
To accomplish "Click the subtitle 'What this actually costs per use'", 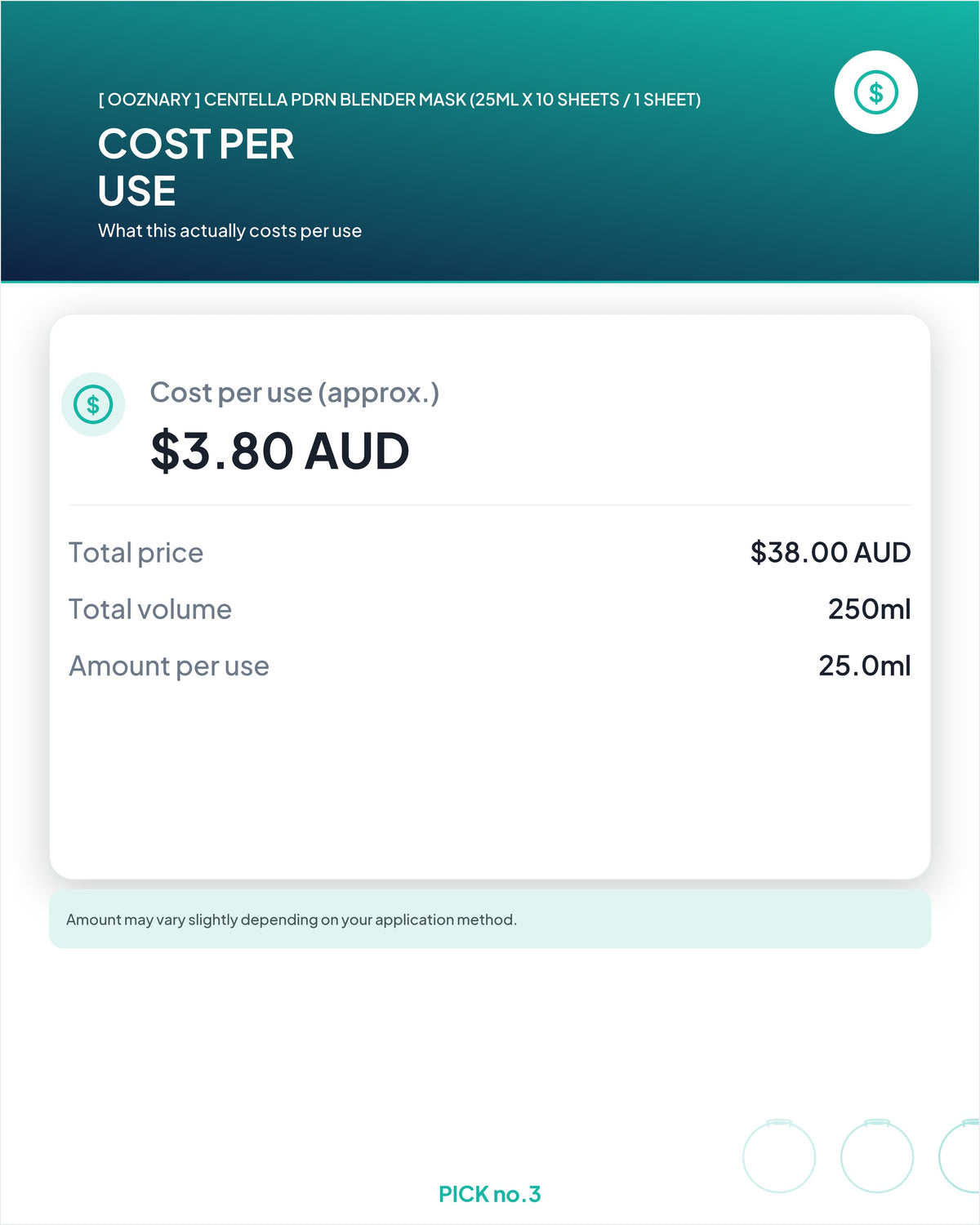I will (x=229, y=231).
